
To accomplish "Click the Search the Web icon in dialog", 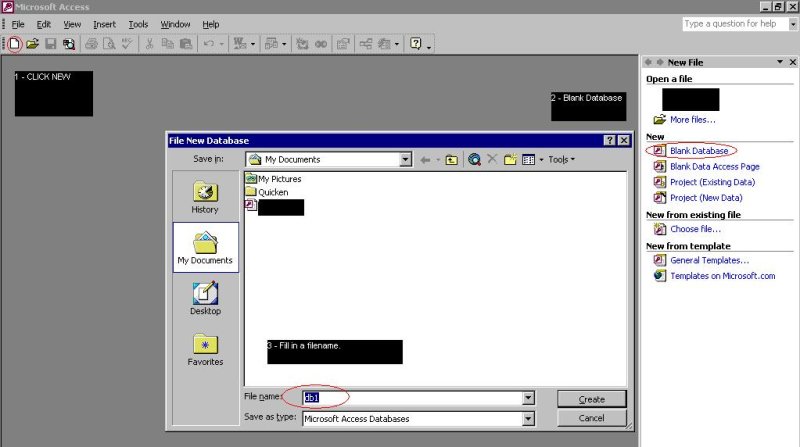I will (x=474, y=160).
